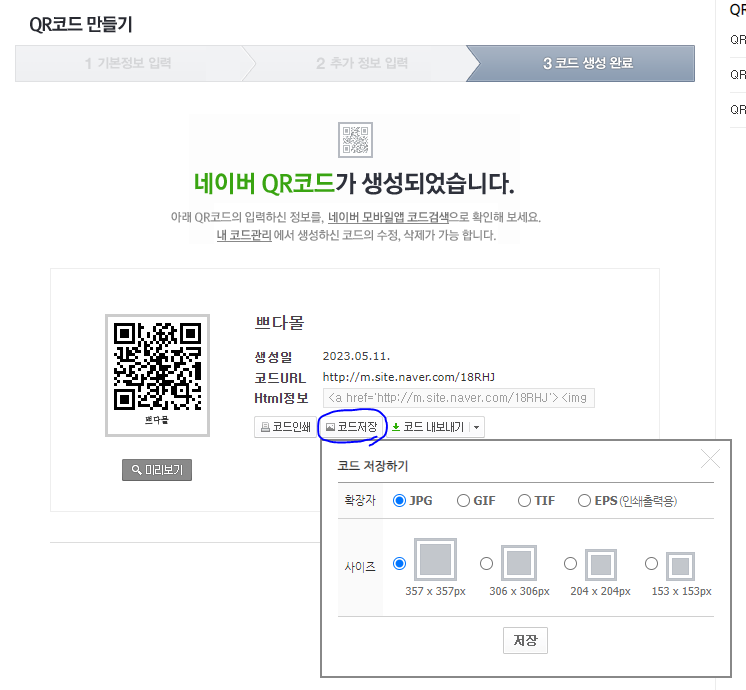
Task: Click the 1 기본정보 입력 step tab
Action: 128,63
